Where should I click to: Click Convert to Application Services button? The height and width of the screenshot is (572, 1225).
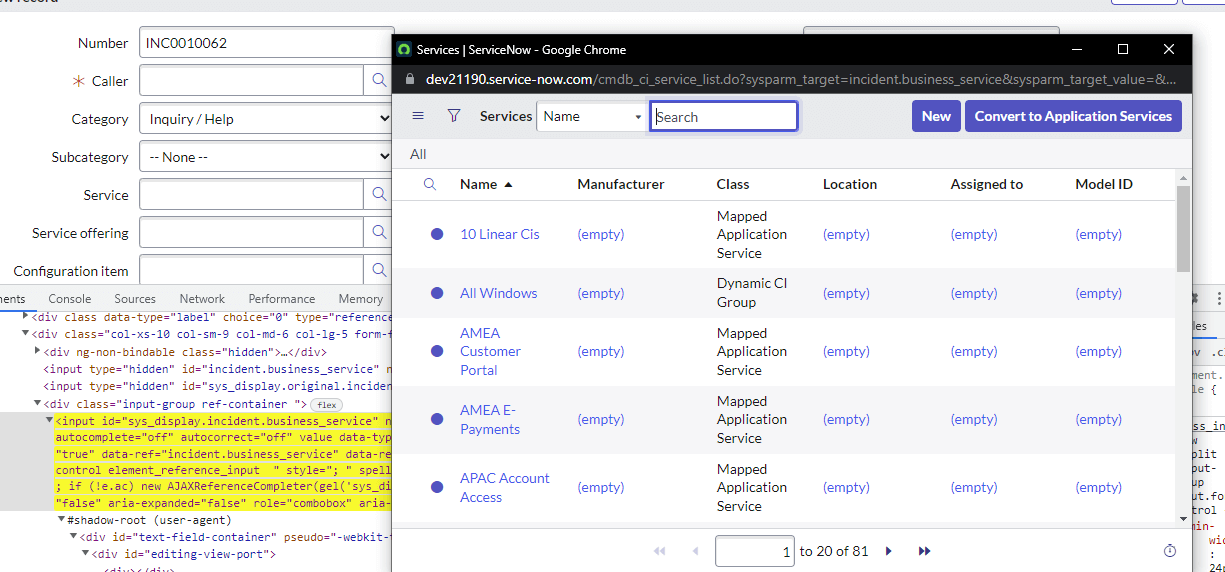[1073, 116]
